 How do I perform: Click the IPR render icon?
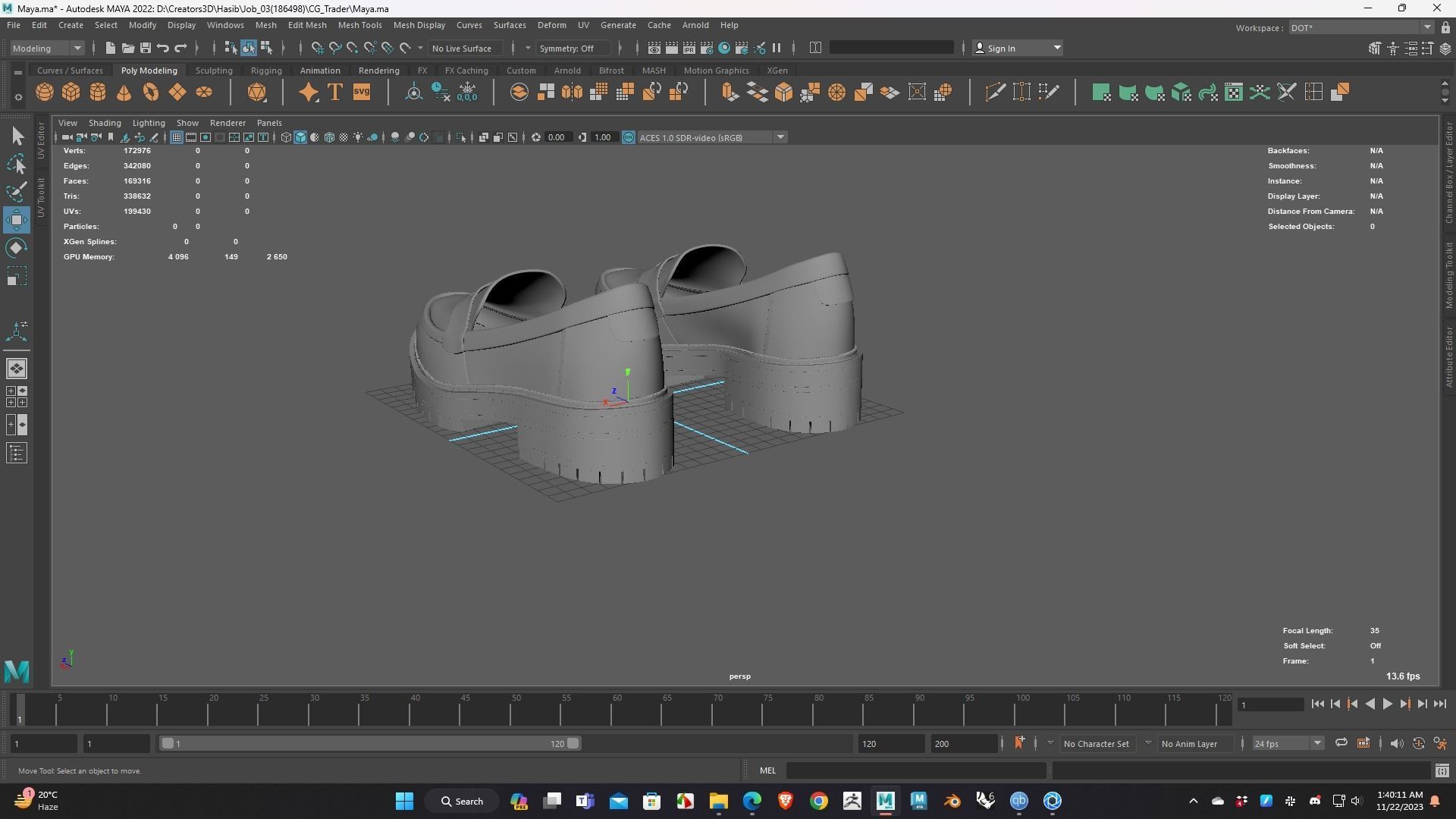(x=689, y=48)
